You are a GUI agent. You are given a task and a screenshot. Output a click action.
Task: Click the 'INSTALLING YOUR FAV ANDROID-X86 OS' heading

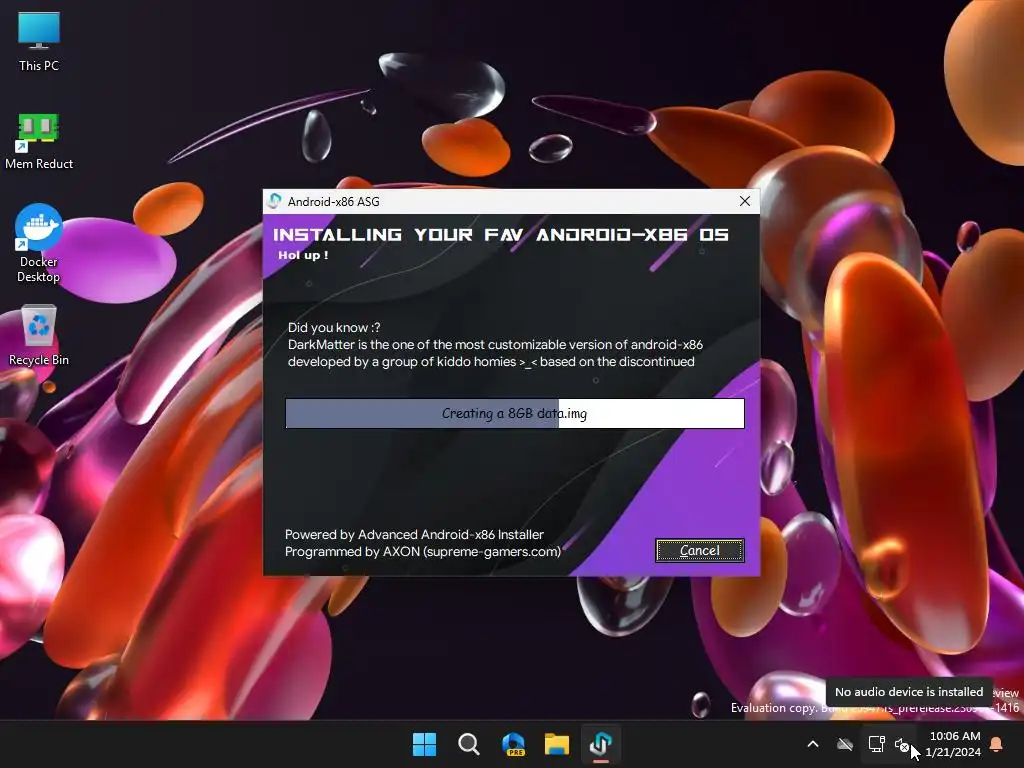tap(500, 234)
